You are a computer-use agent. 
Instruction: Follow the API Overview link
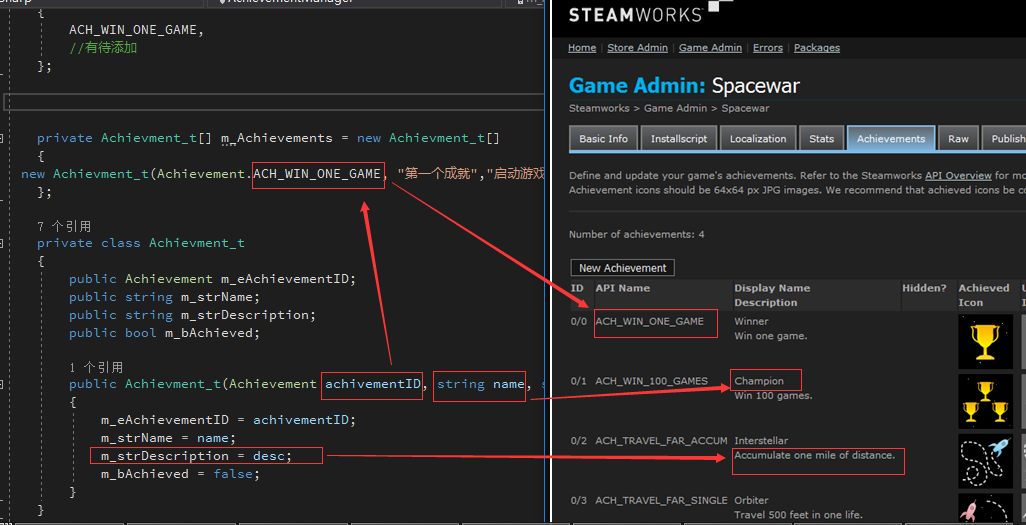[958, 175]
